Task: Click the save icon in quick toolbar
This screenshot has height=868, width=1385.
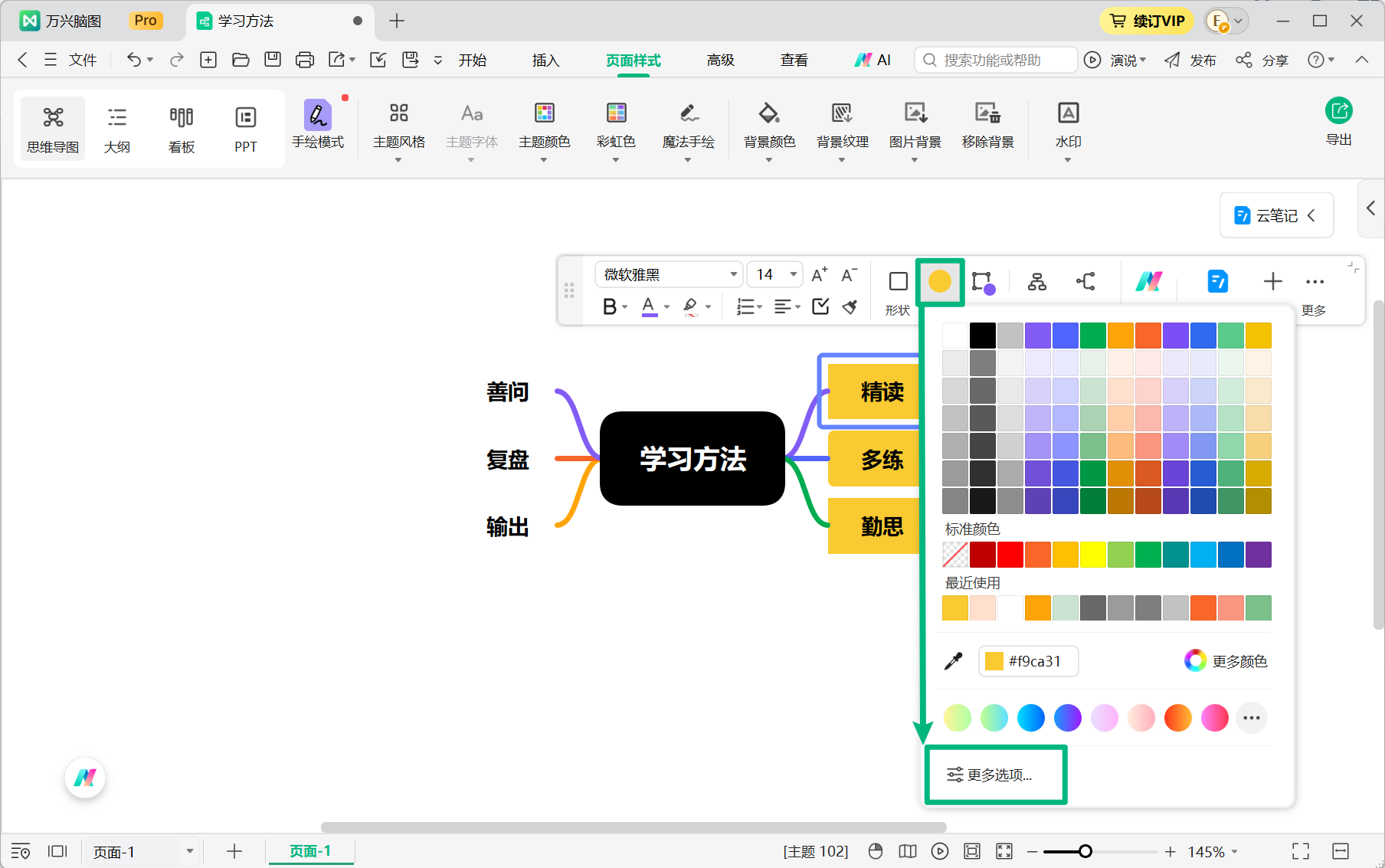Action: (273, 60)
